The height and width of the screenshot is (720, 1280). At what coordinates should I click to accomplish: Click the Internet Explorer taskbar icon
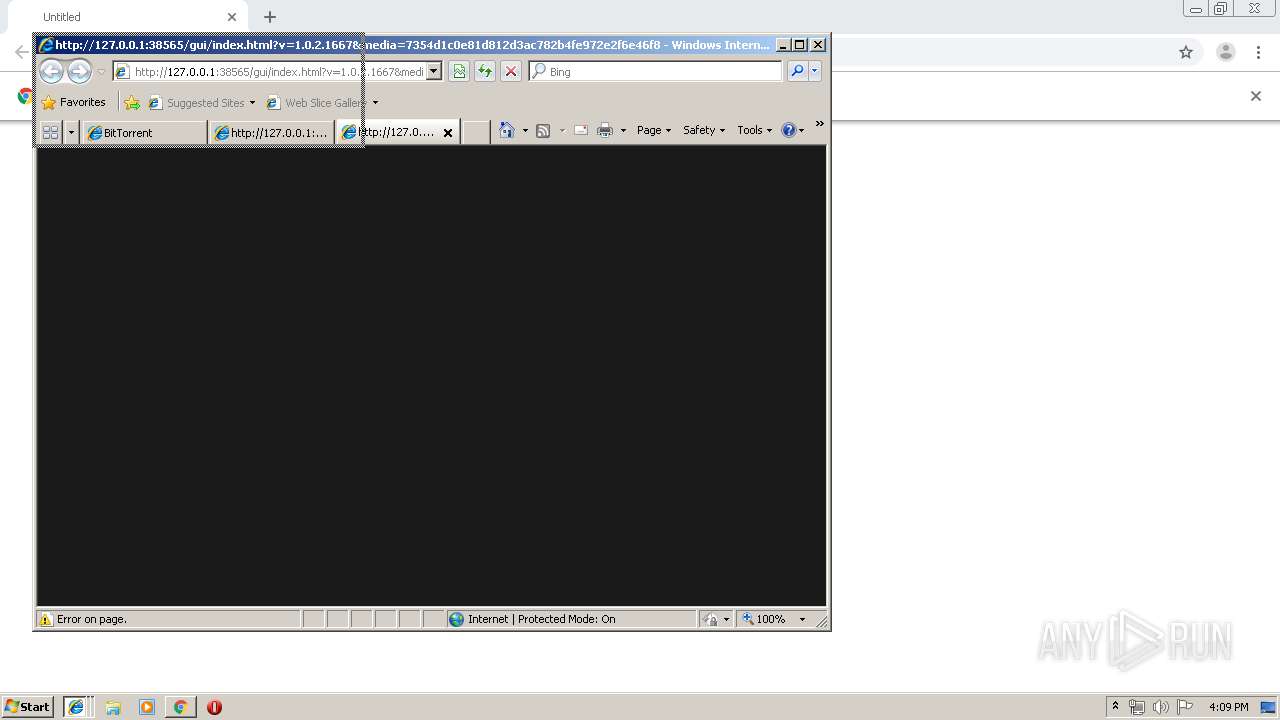click(76, 706)
